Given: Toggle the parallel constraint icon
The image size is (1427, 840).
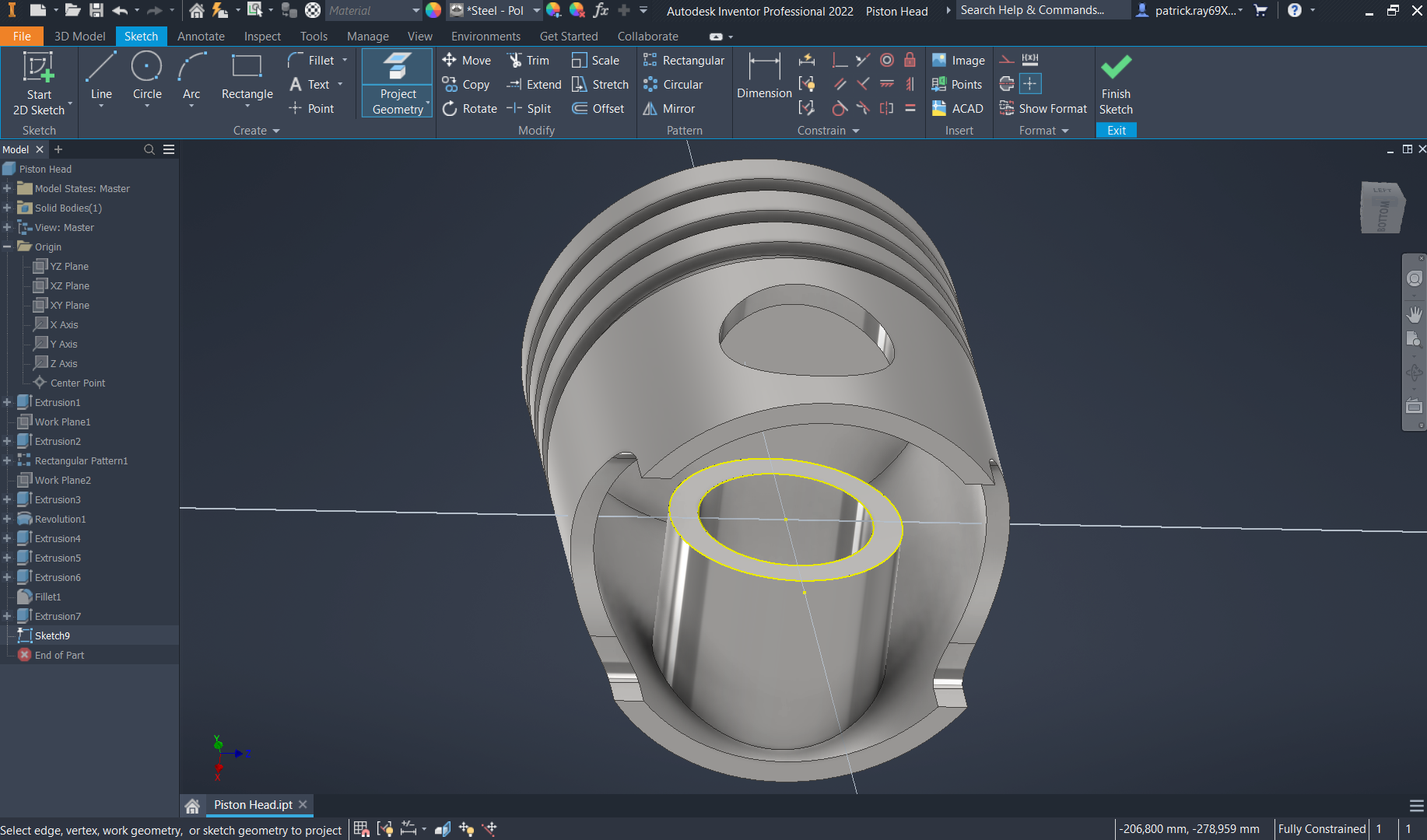Looking at the screenshot, I should click(x=840, y=84).
